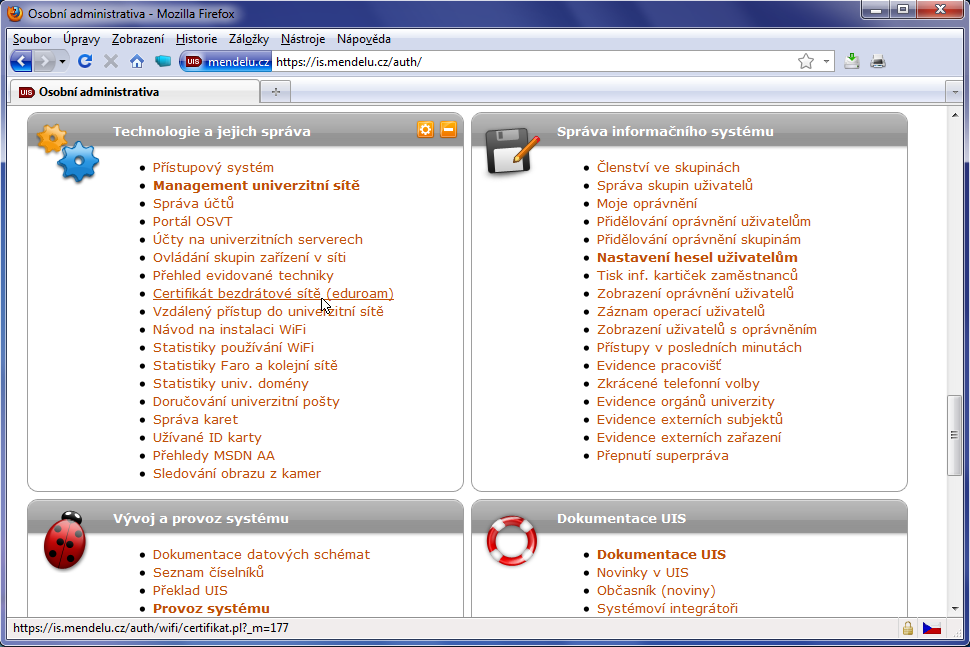Select the Osobní administrativa tab
This screenshot has width=970, height=647.
pos(135,92)
